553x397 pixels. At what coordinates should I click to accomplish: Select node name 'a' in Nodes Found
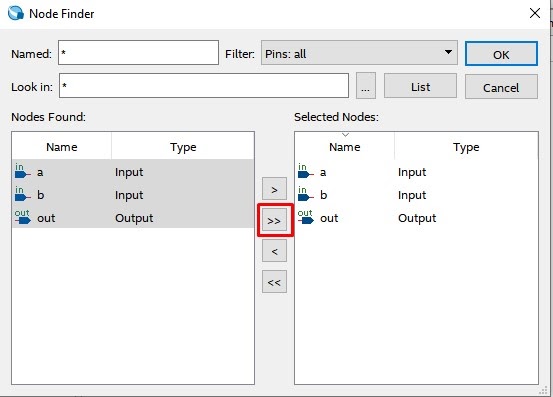(x=40, y=172)
